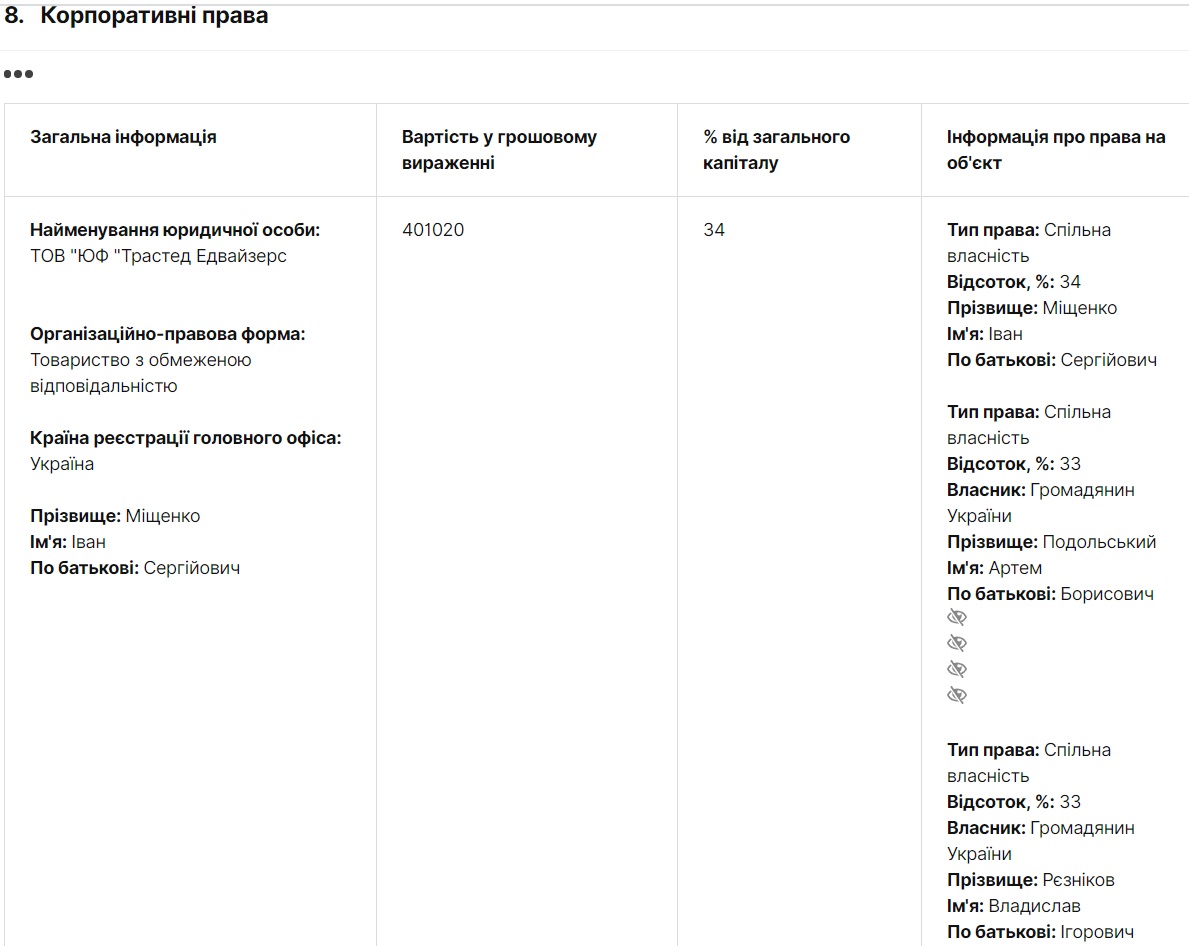Click the first name Артем

click(x=1015, y=568)
